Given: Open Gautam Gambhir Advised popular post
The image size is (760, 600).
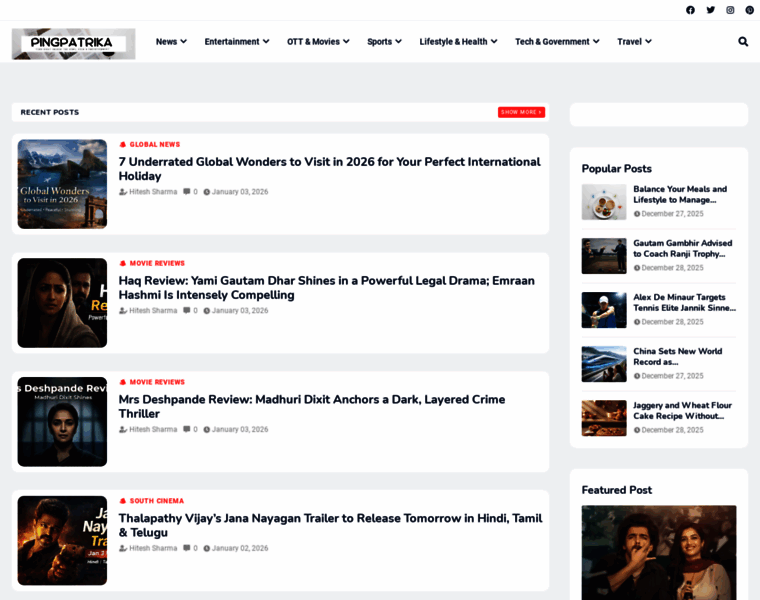Looking at the screenshot, I should coord(682,248).
